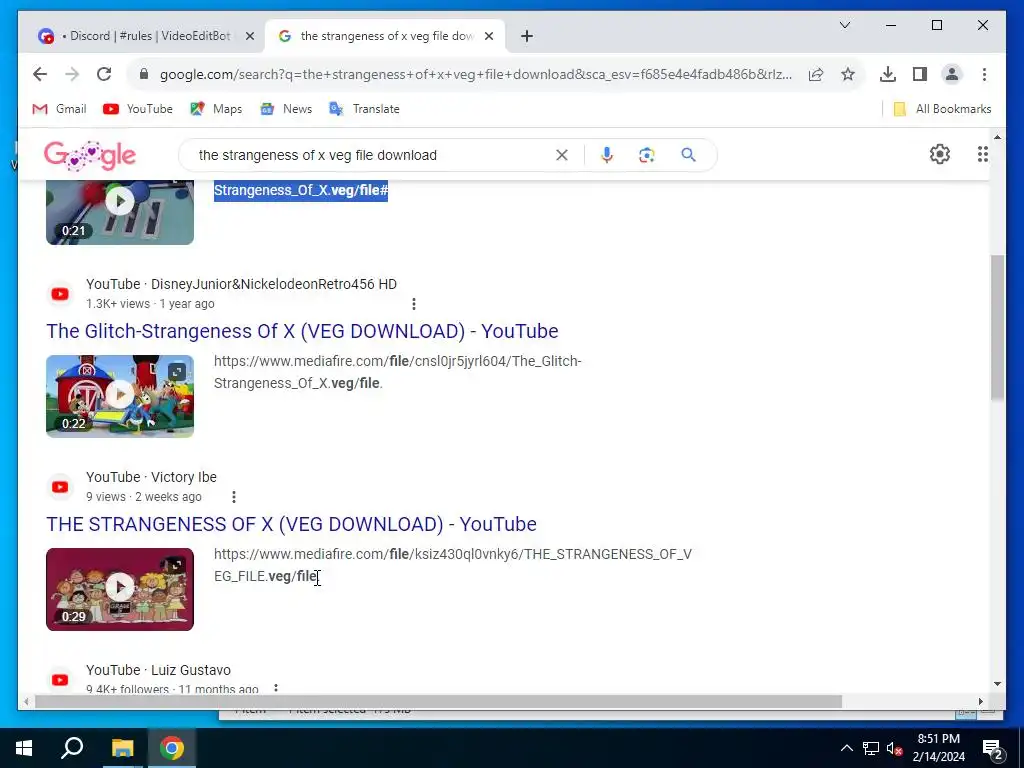Image resolution: width=1024 pixels, height=768 pixels.
Task: Open Chrome three-dot menu
Action: click(x=984, y=74)
